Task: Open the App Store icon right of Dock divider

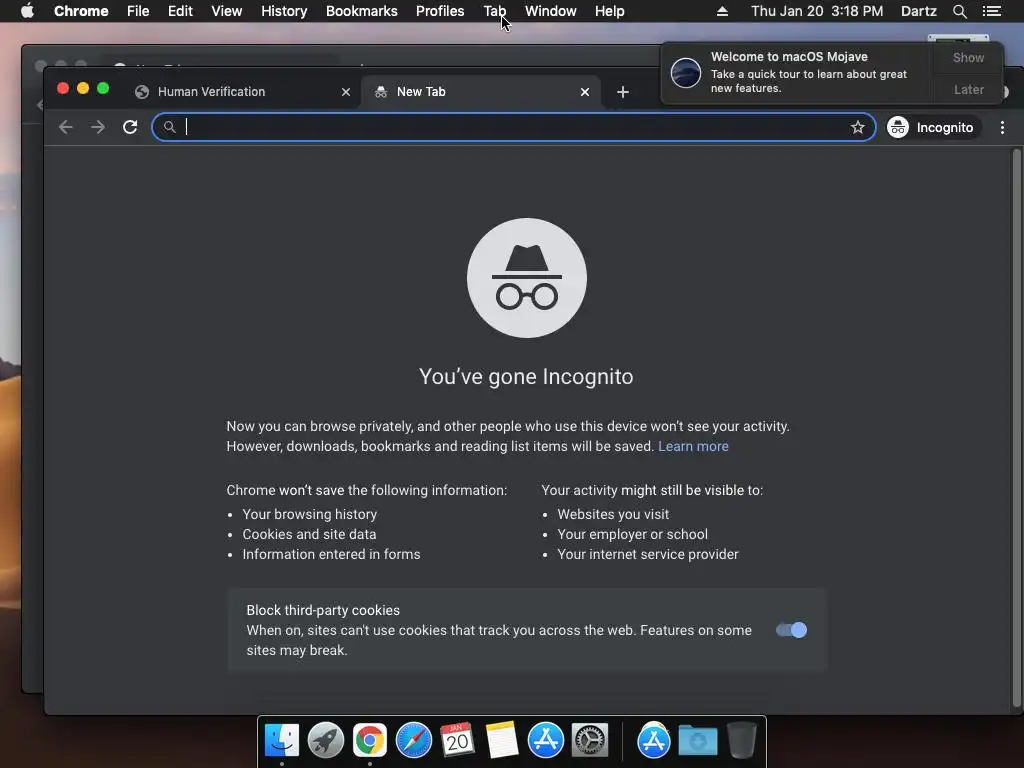Action: (654, 741)
